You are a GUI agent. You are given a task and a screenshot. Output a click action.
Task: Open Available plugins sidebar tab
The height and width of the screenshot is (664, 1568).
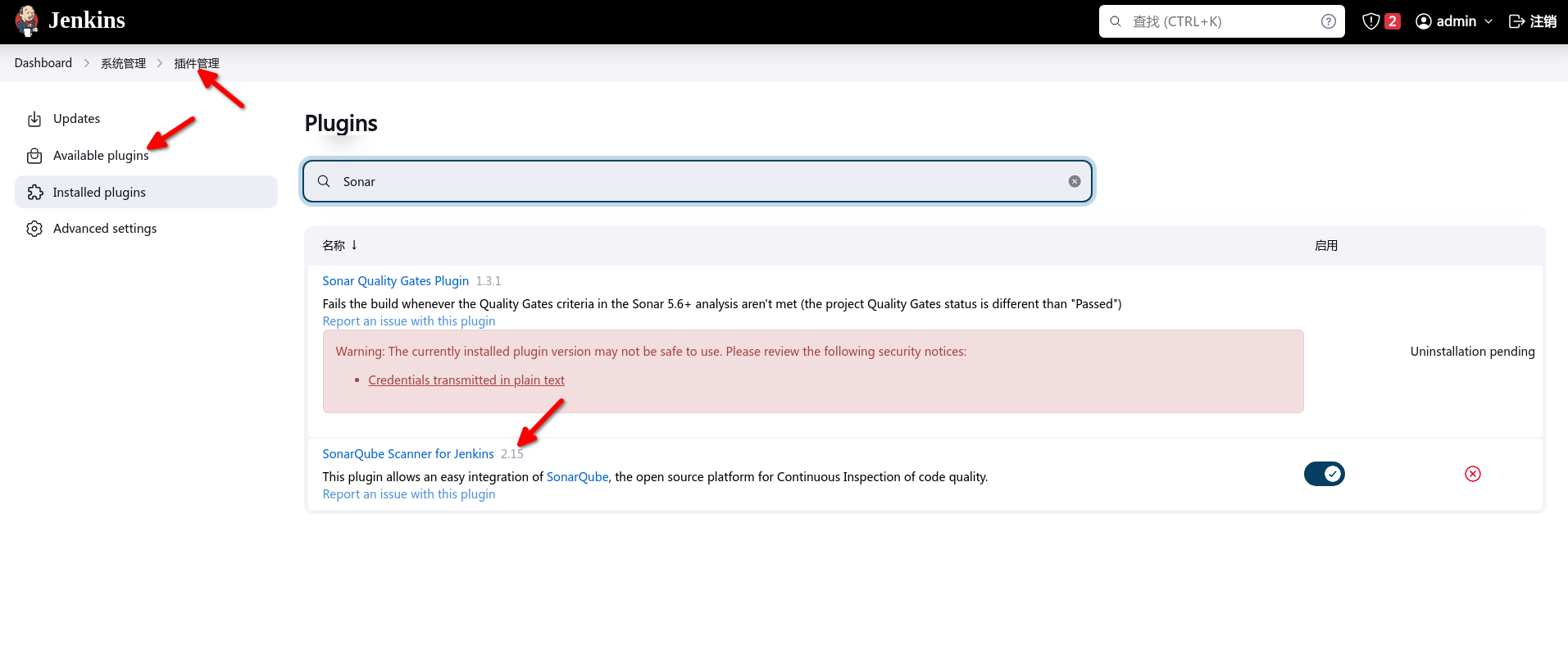tap(146, 156)
